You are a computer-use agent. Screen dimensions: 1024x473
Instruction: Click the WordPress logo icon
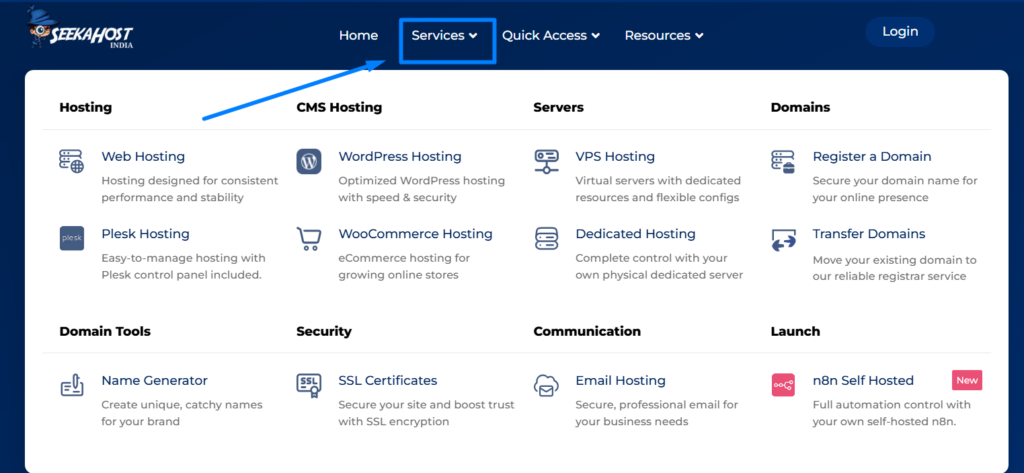click(x=309, y=161)
